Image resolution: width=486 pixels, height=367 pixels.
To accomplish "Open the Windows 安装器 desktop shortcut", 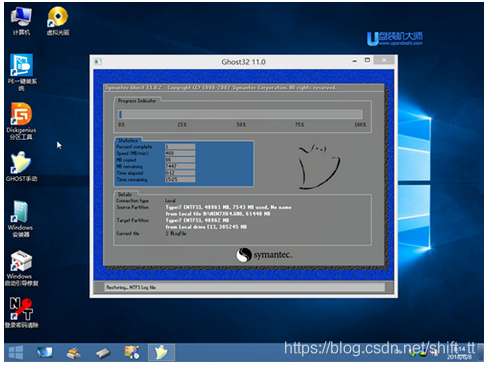I will pyautogui.click(x=21, y=219).
